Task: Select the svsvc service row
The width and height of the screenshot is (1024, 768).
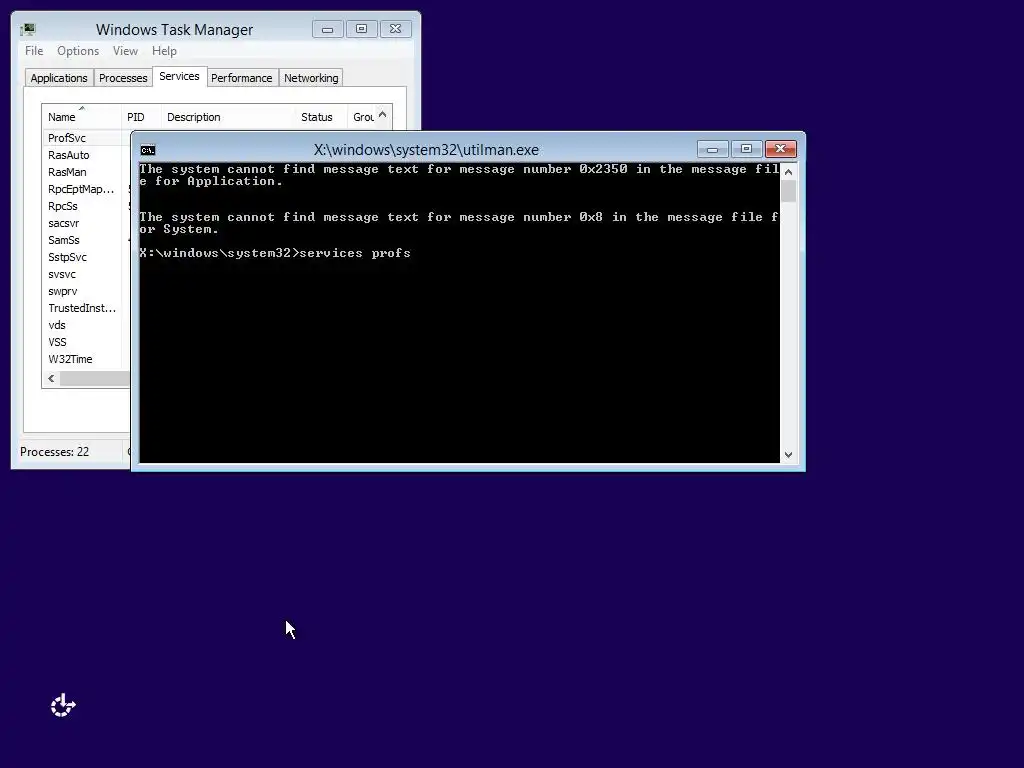Action: pyautogui.click(x=86, y=274)
